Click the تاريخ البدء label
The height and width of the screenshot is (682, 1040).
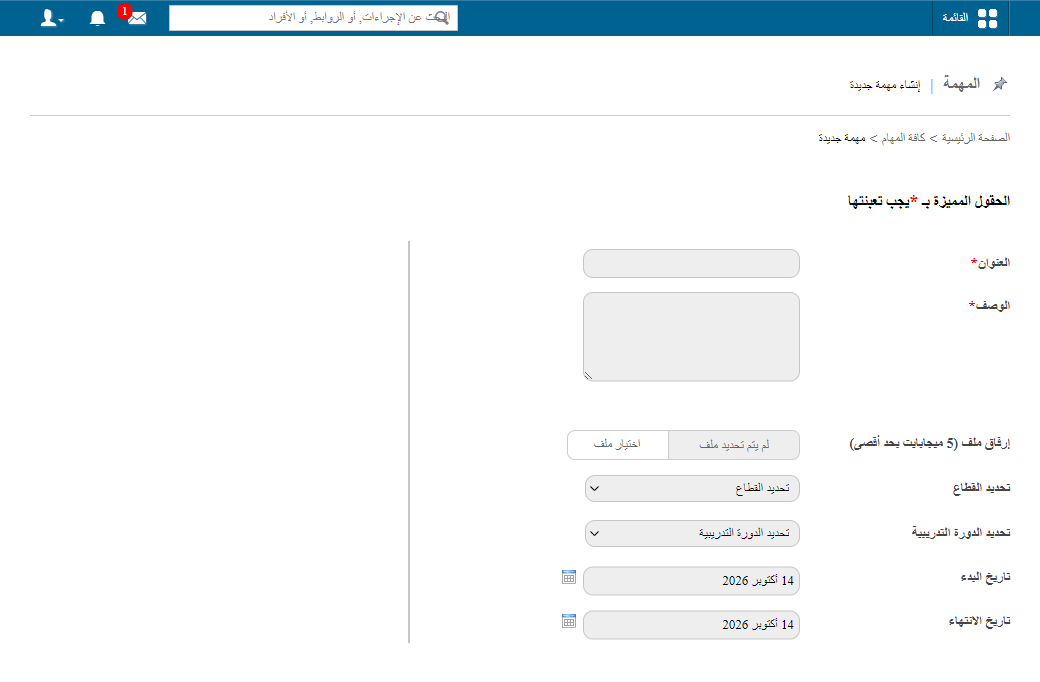click(x=986, y=577)
